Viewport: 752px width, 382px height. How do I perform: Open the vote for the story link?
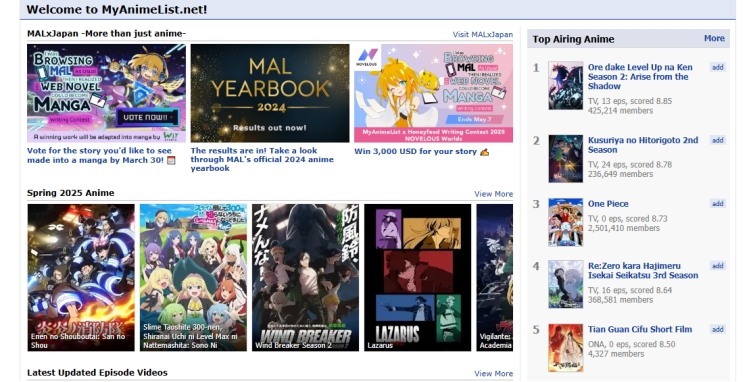point(101,155)
